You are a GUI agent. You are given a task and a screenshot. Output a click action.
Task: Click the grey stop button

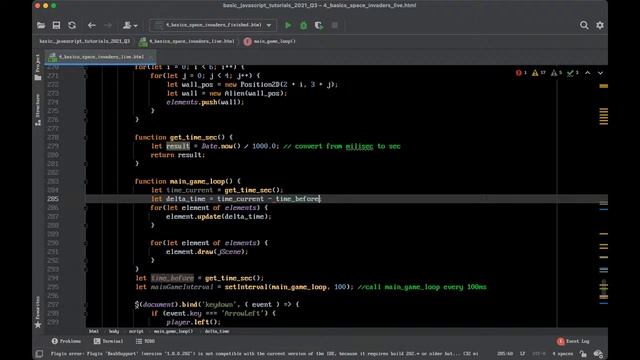[x=334, y=25]
